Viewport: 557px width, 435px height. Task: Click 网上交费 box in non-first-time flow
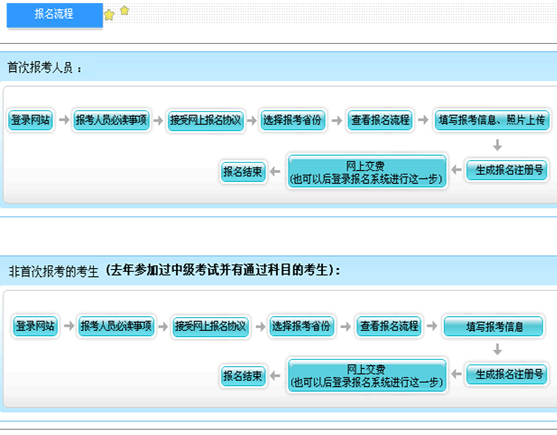click(367, 376)
